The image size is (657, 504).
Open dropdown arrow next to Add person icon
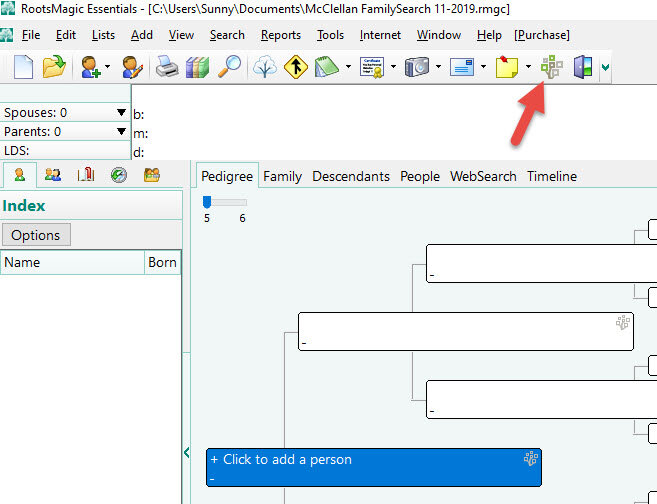(107, 67)
